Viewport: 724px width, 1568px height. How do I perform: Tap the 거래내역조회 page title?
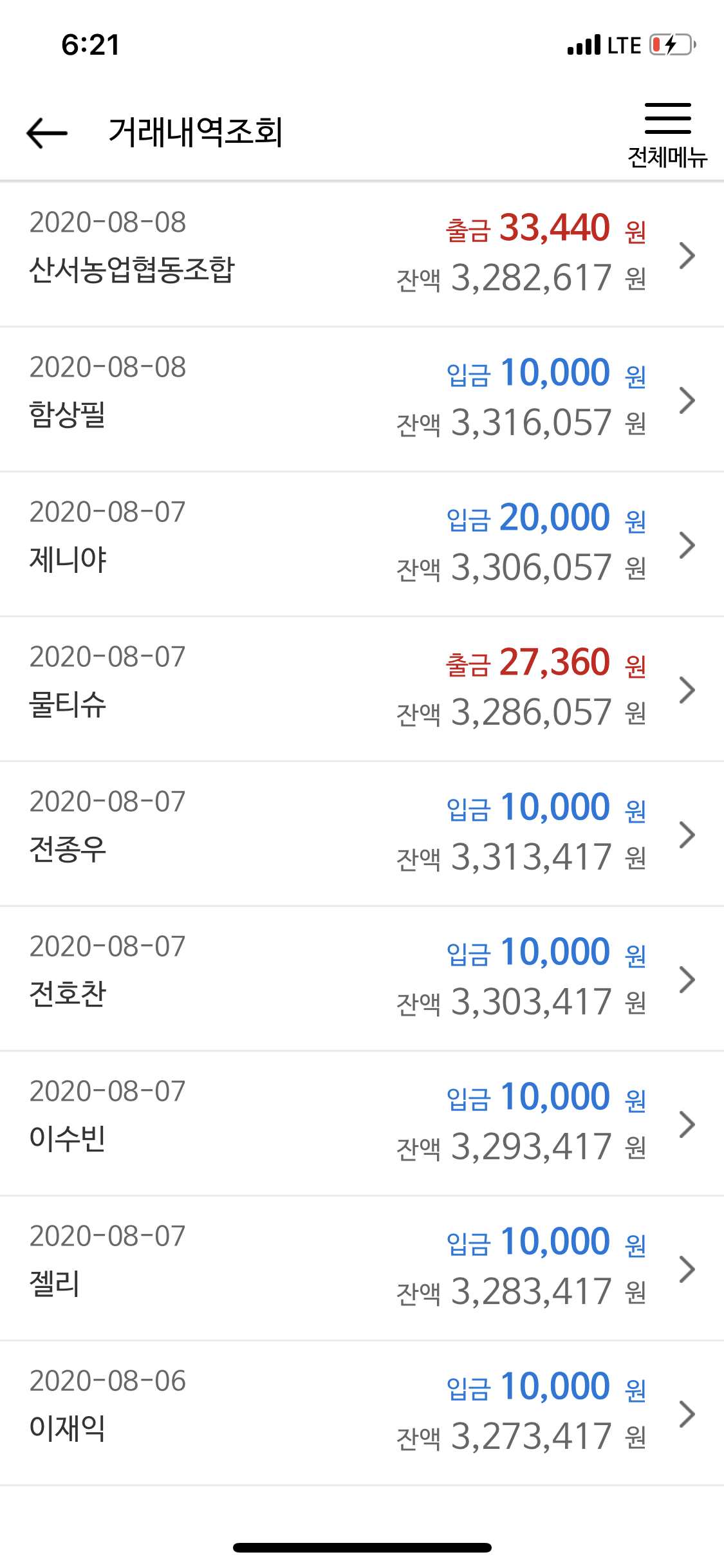196,133
